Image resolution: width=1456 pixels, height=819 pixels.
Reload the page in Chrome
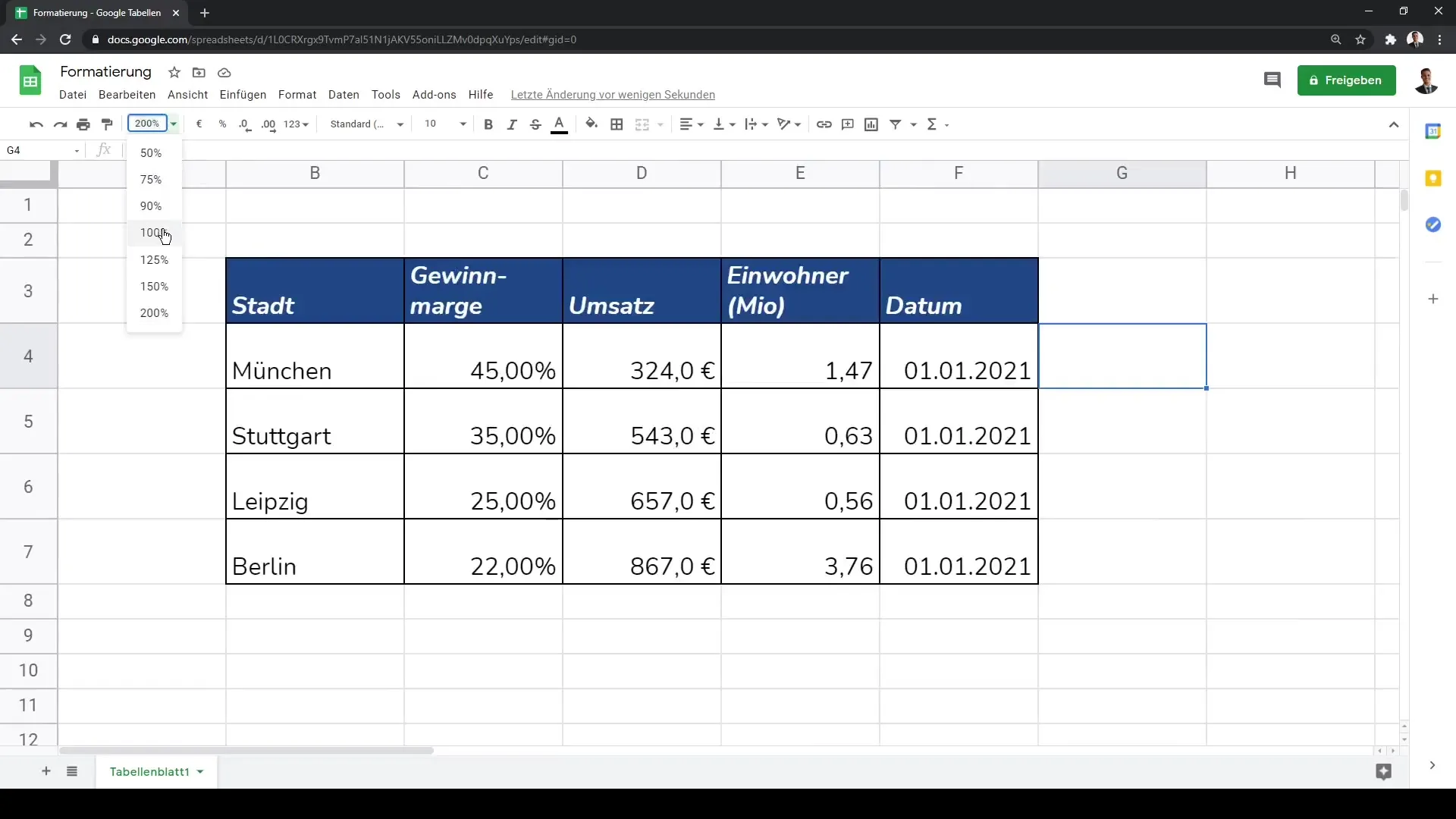coord(65,39)
